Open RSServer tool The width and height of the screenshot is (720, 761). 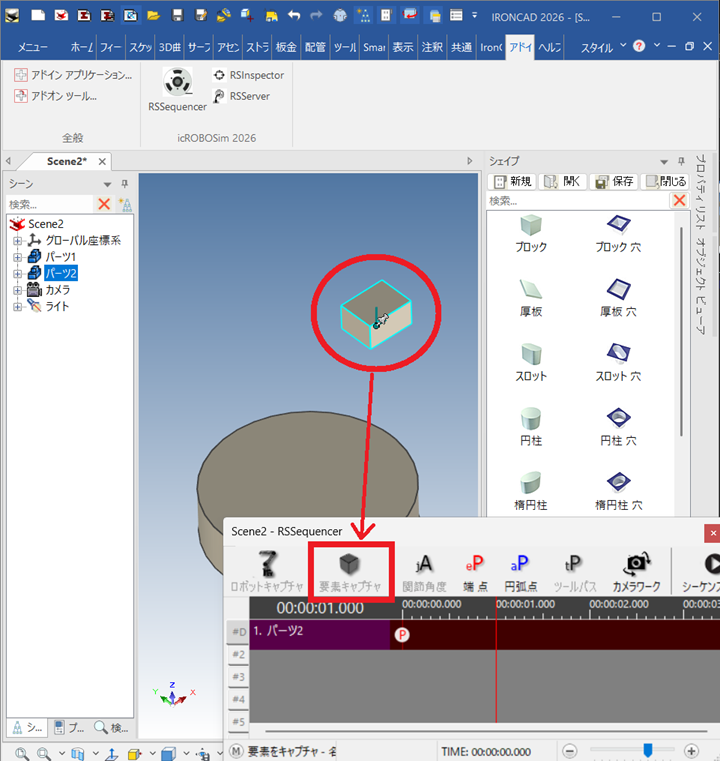point(241,96)
